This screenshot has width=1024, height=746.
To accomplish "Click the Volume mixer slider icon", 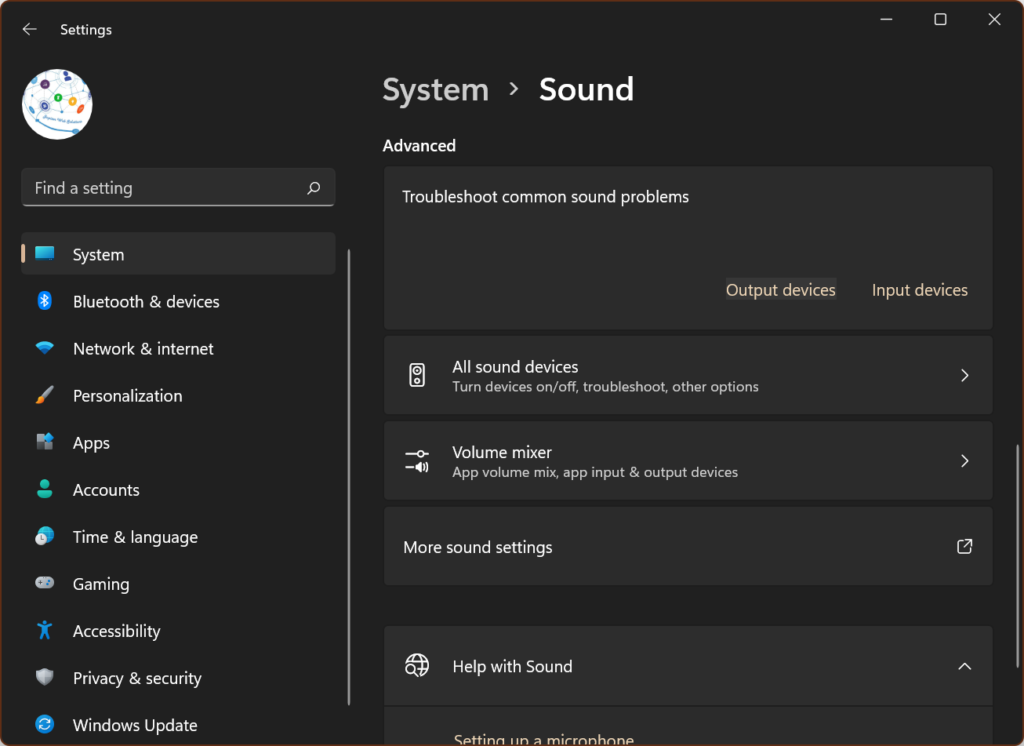I will pos(417,461).
